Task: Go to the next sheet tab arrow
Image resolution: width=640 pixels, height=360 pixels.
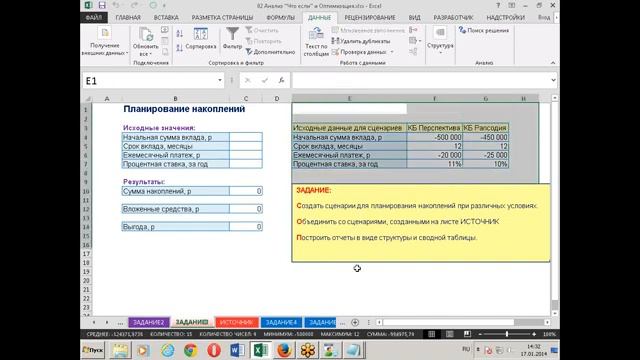Action: pyautogui.click(x=107, y=322)
